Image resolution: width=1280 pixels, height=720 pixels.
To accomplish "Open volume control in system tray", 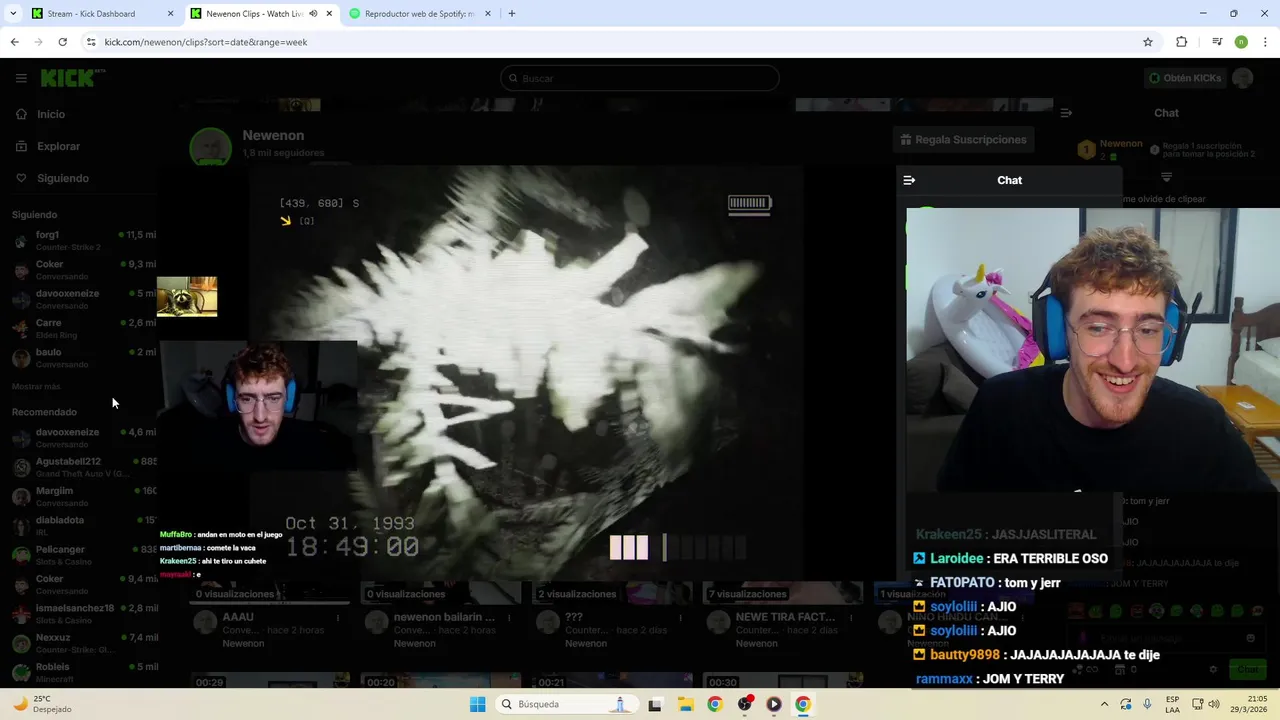I will [x=1214, y=704].
